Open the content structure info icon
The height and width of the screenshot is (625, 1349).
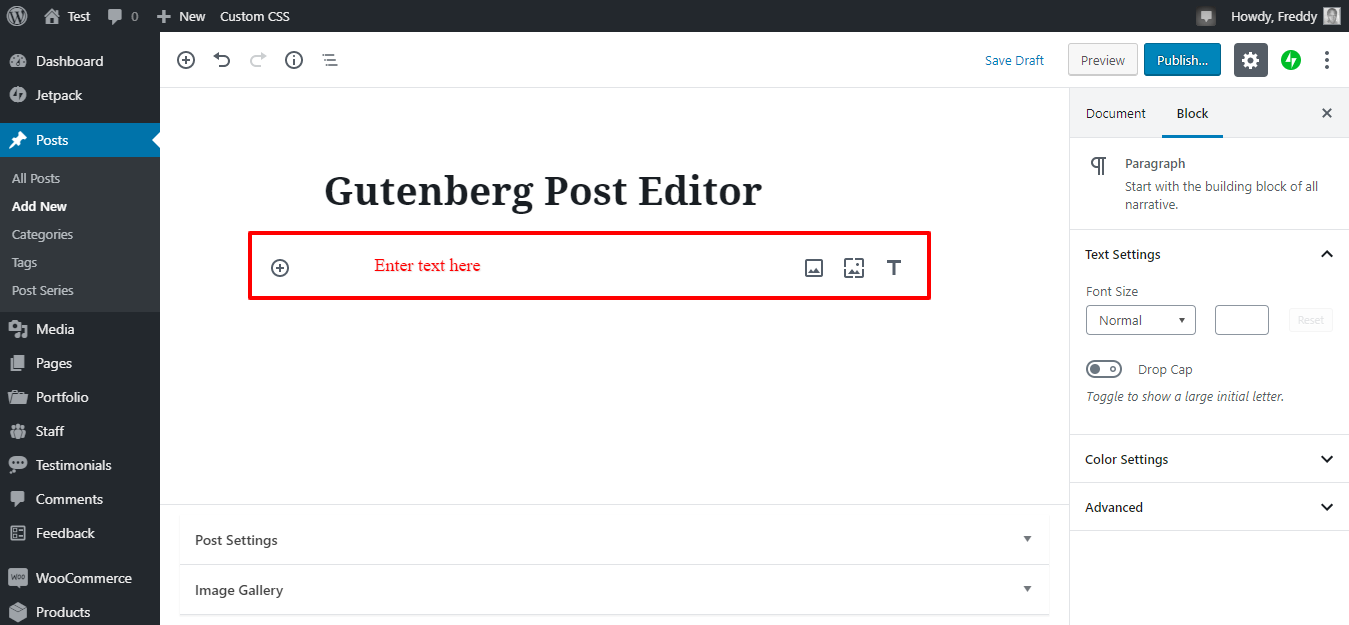pos(294,60)
